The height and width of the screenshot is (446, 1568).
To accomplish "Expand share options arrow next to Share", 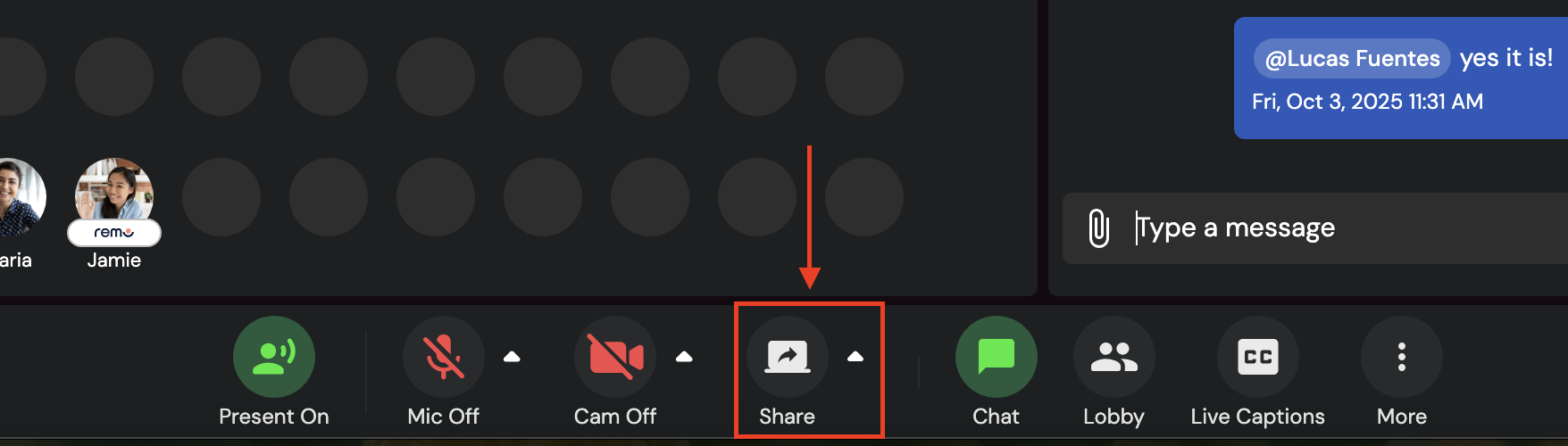I will point(855,357).
